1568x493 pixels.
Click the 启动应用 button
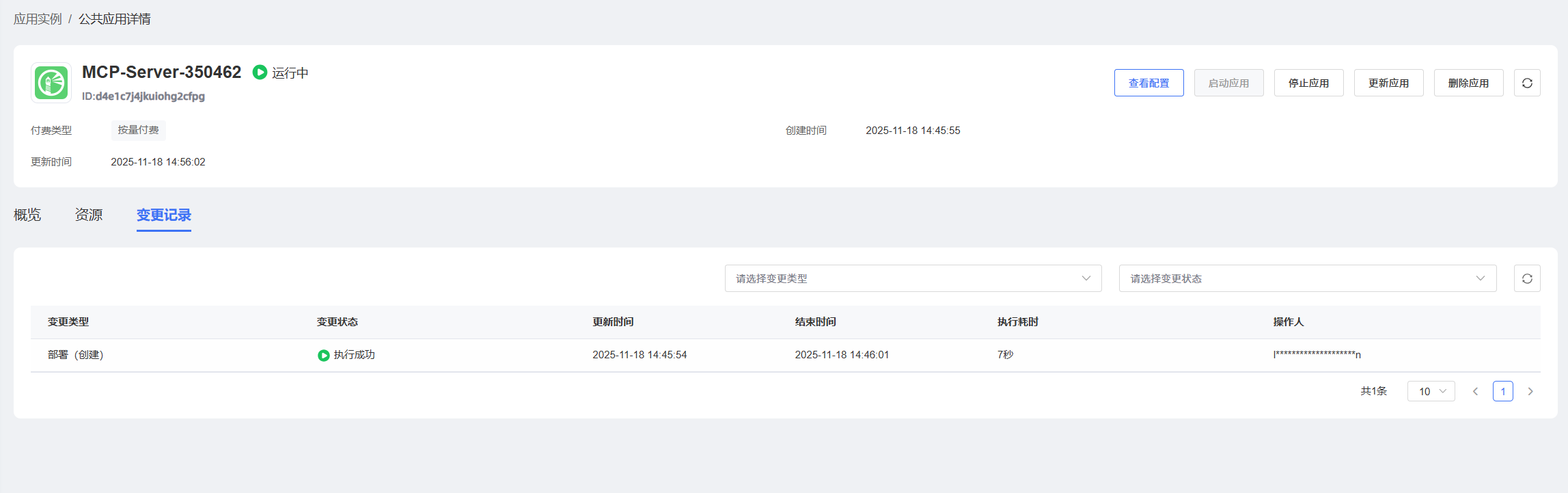(1229, 83)
